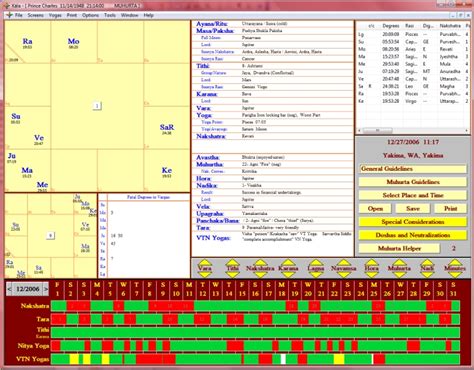Click white VTN Yogas block on day 18
This screenshot has height=370, width=474.
[283, 359]
